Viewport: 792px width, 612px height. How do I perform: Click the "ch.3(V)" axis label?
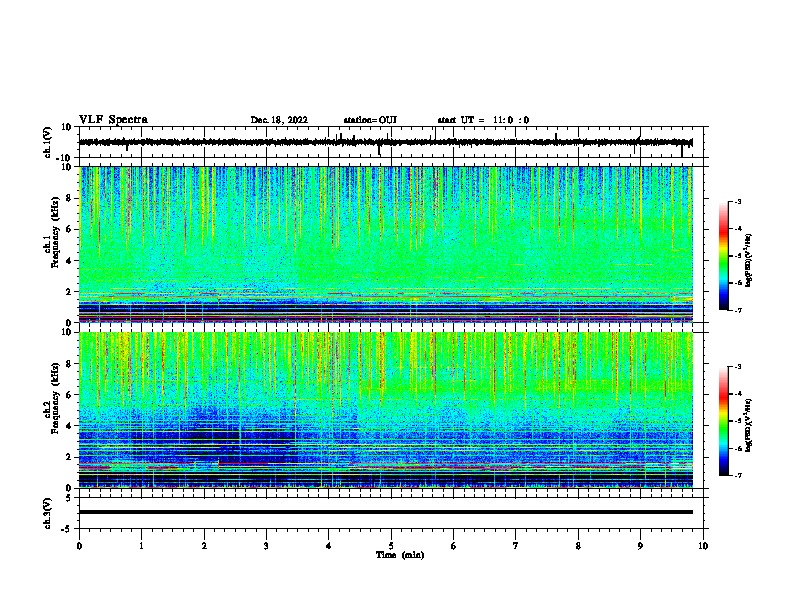pos(48,513)
